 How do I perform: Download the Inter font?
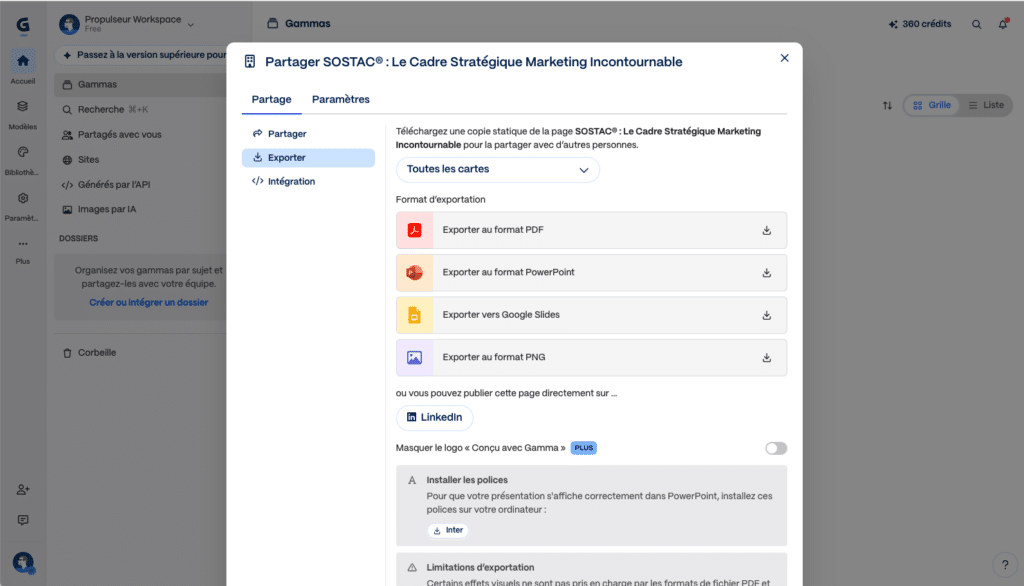[x=448, y=530]
